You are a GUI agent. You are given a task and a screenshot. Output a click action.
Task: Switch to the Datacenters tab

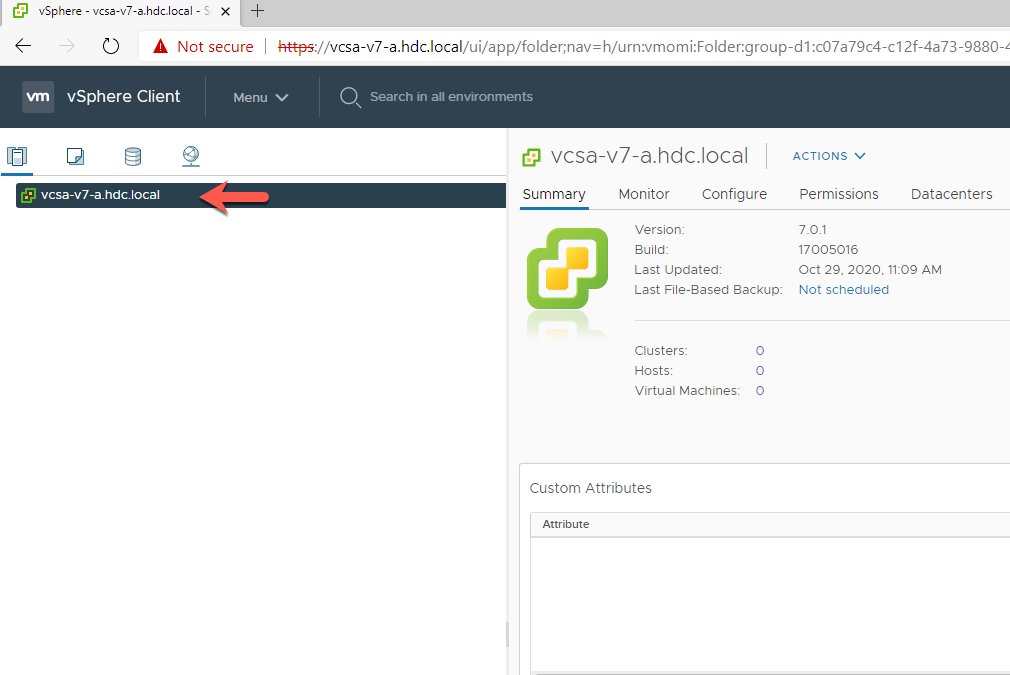tap(951, 195)
